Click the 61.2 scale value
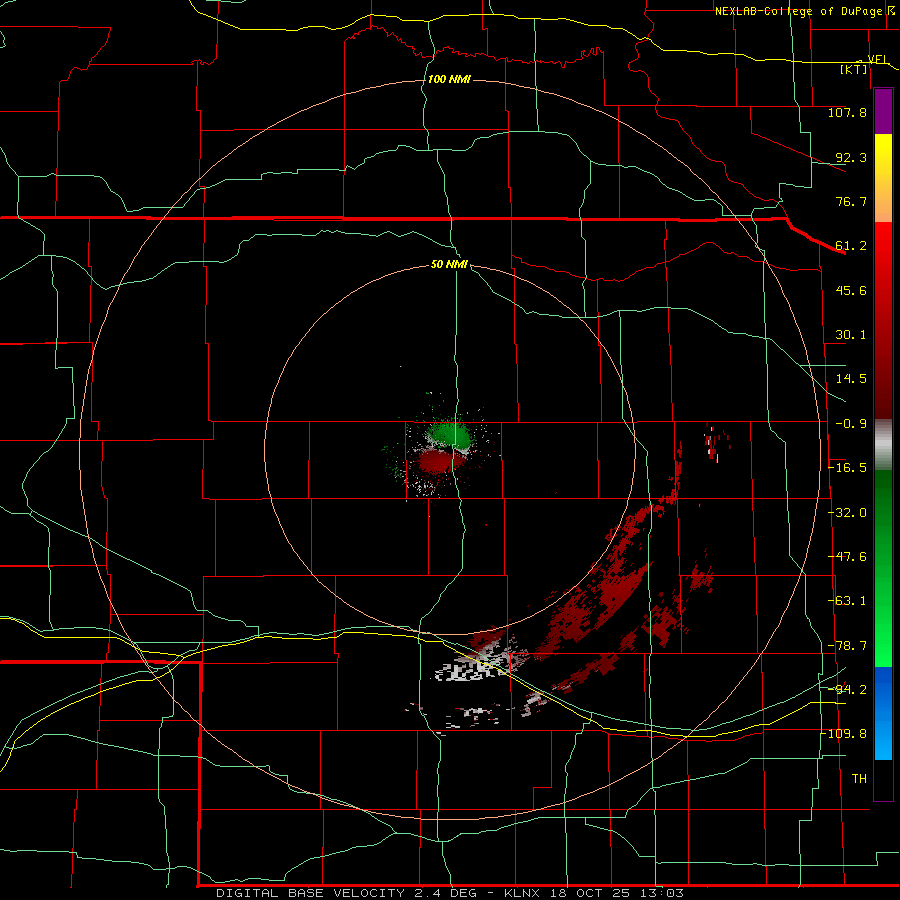Screen dimensions: 900x900 [851, 246]
